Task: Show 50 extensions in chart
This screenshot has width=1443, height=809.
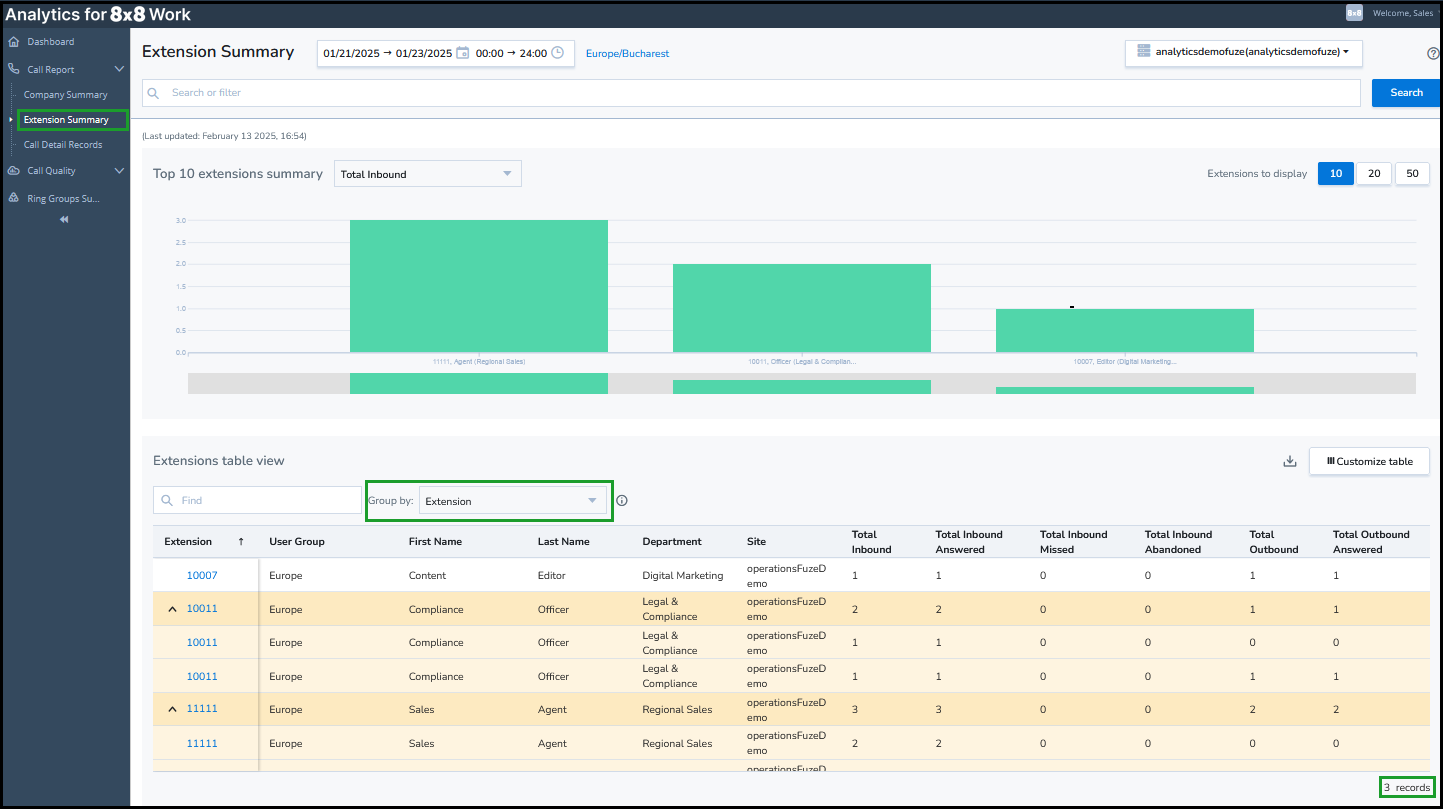Action: (x=1412, y=173)
